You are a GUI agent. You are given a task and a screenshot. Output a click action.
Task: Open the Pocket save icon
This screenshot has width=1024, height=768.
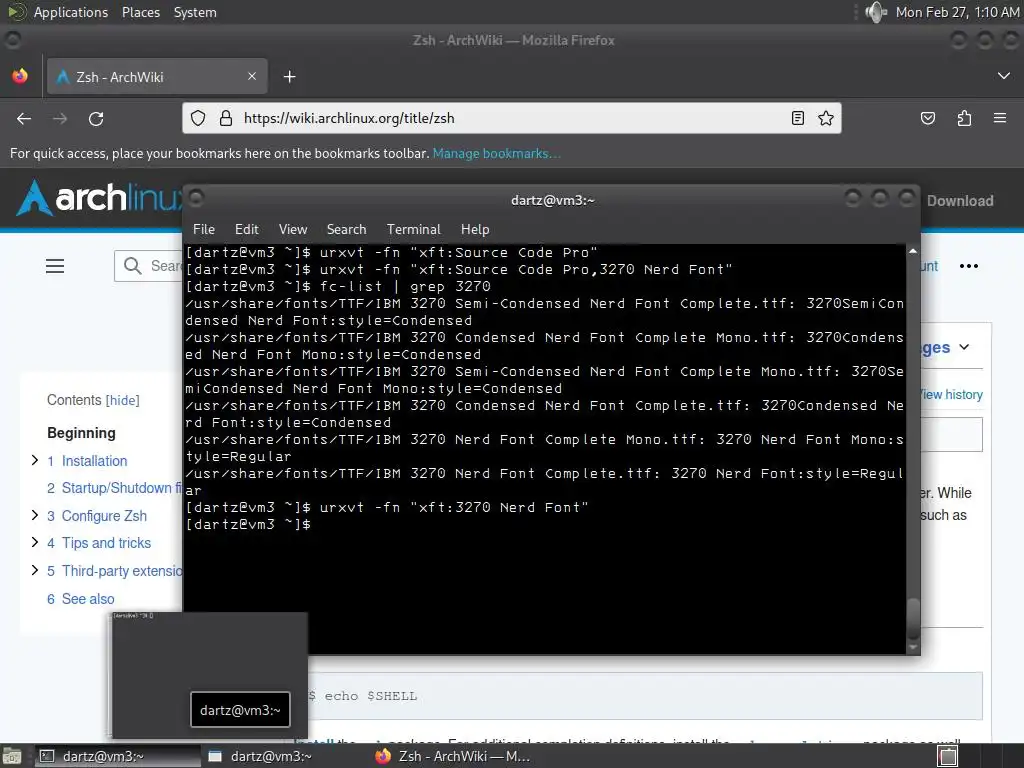pos(927,118)
